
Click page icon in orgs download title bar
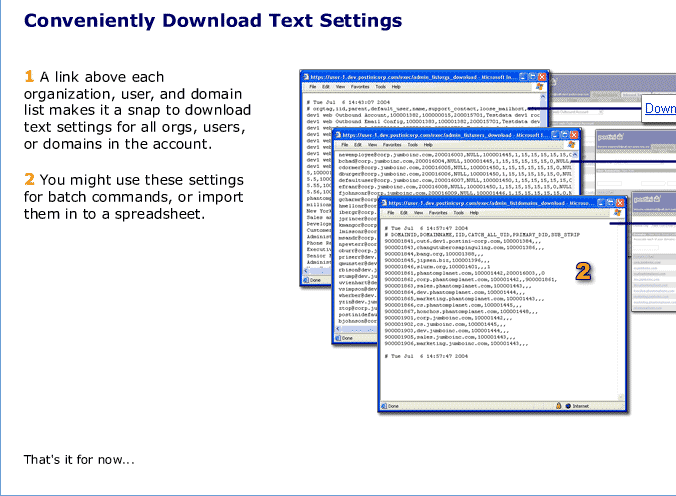(306, 77)
